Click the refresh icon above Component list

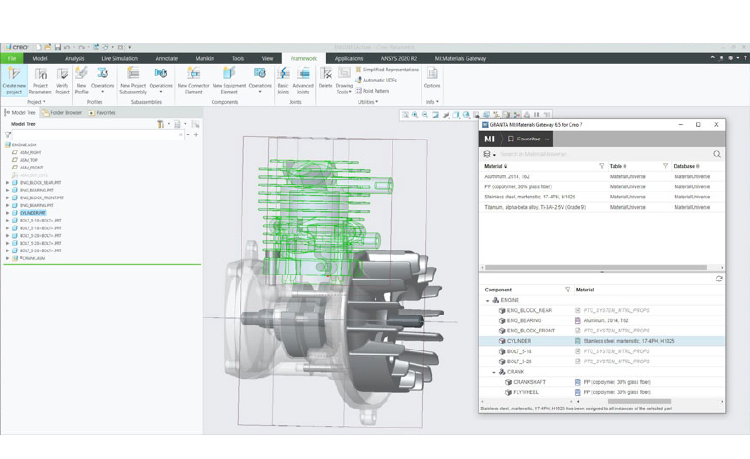(x=718, y=279)
